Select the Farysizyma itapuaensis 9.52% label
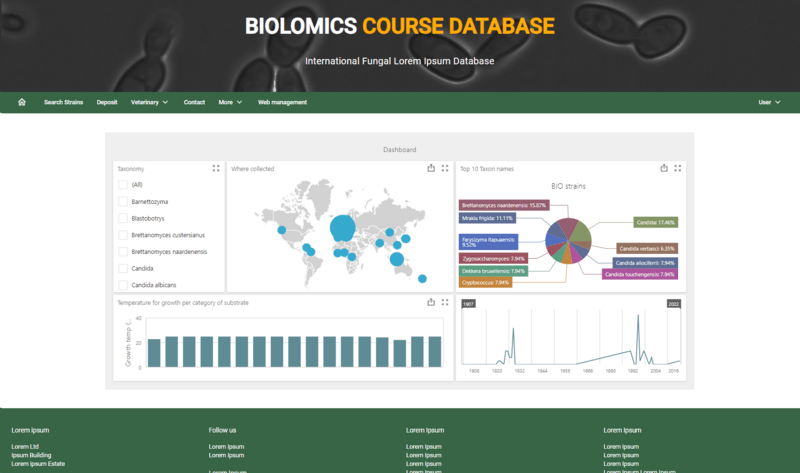This screenshot has height=473, width=800. [x=488, y=242]
